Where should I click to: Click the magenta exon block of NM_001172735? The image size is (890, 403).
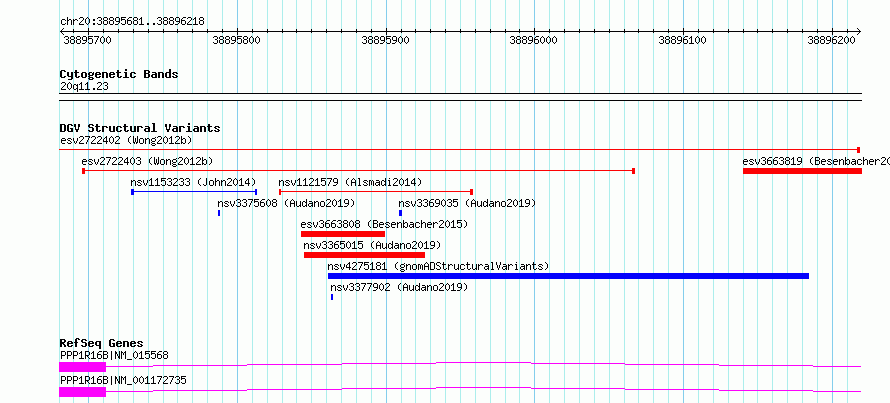tap(82, 392)
